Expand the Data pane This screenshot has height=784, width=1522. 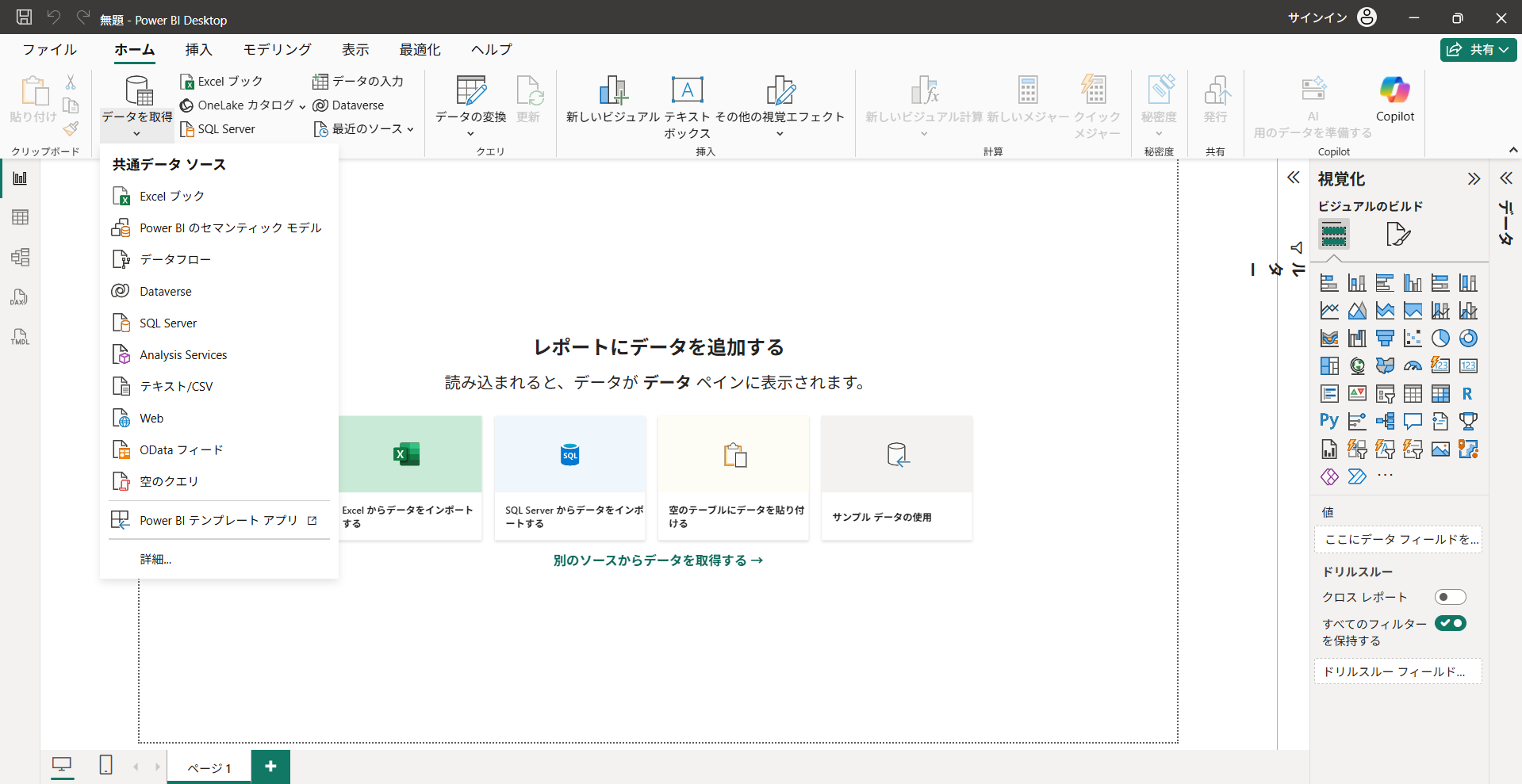pyautogui.click(x=1505, y=179)
